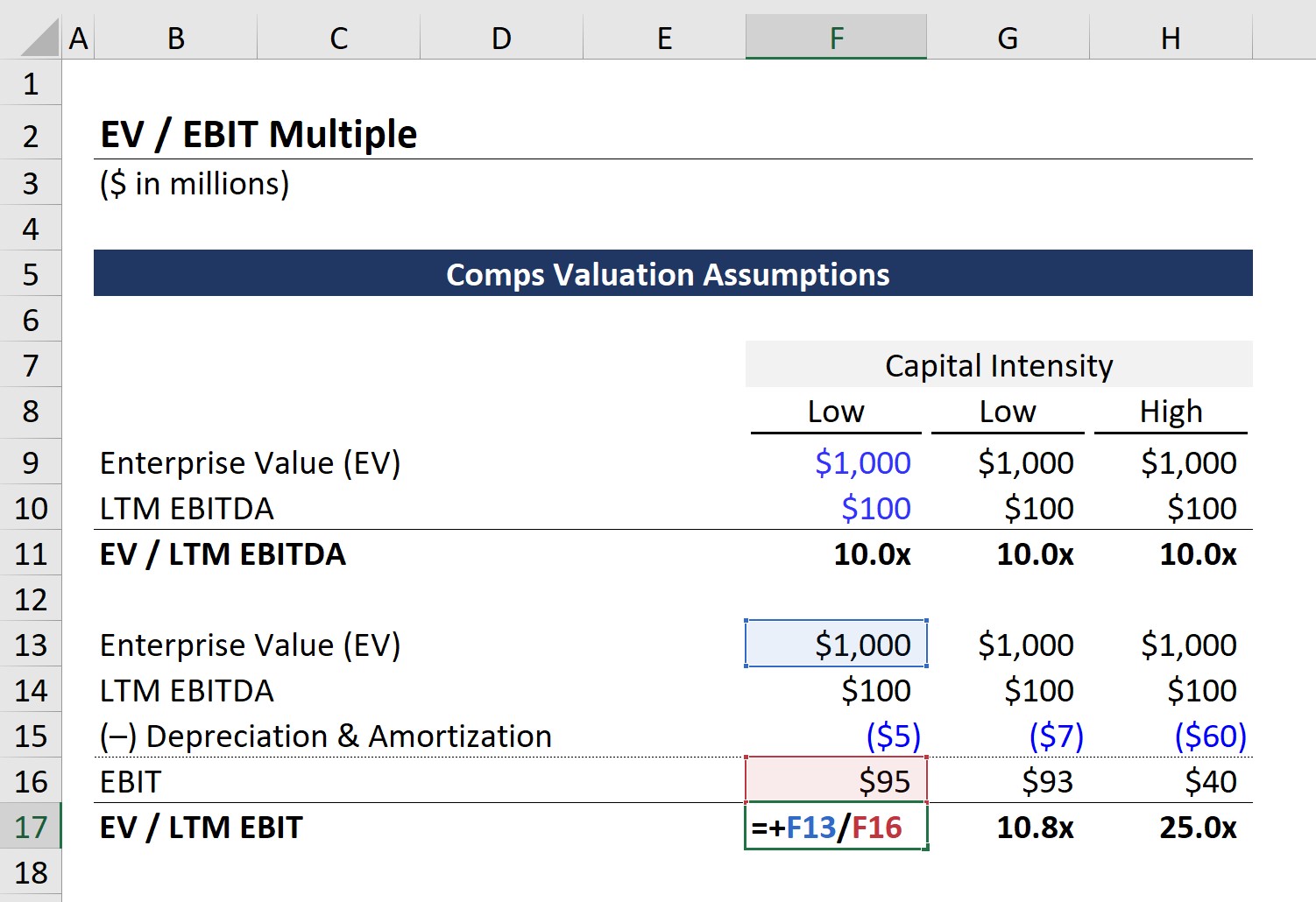
Task: Select the 10.8x multiple cell
Action: [x=1008, y=827]
